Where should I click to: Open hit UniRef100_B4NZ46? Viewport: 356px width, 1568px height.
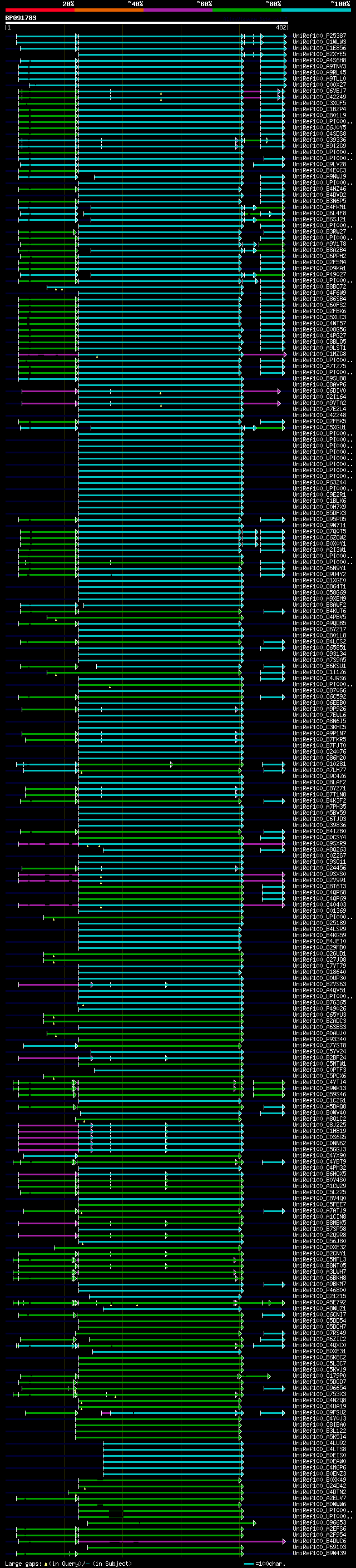pos(319,189)
